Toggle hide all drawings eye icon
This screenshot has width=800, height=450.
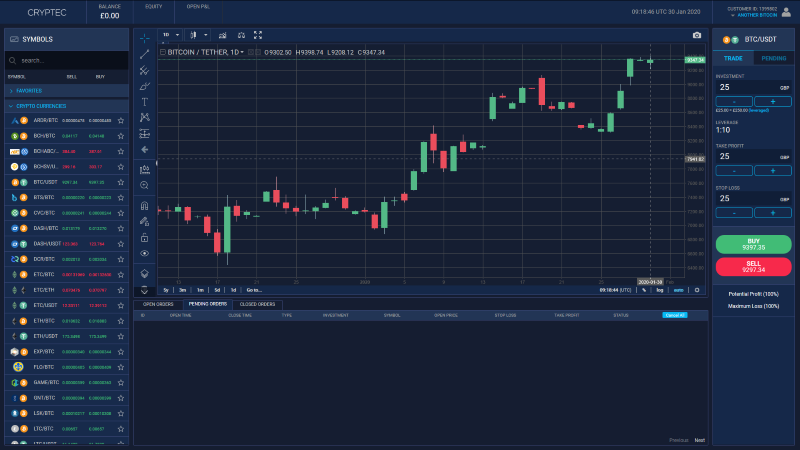pos(145,253)
